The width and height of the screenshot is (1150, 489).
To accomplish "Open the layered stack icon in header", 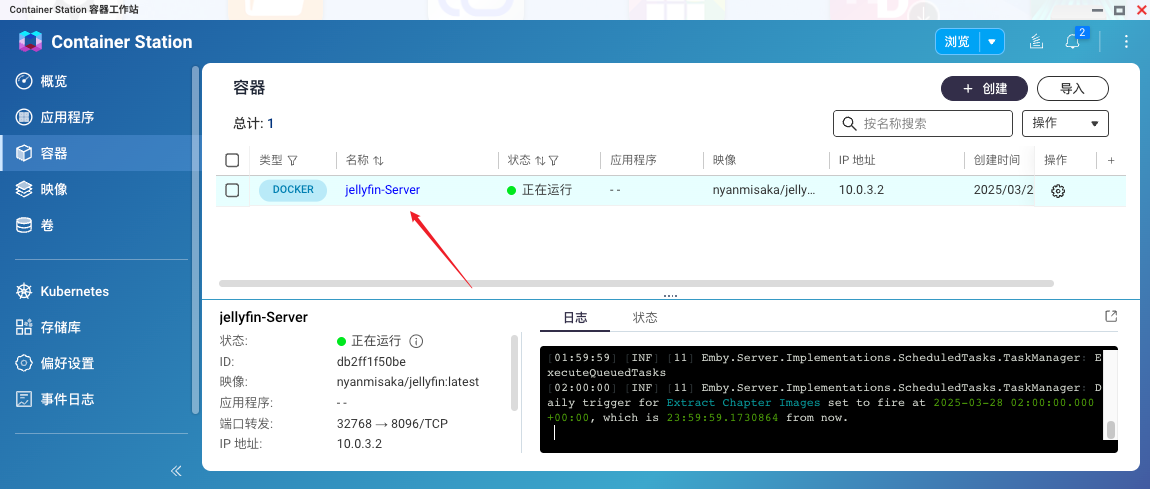I will pyautogui.click(x=1036, y=42).
